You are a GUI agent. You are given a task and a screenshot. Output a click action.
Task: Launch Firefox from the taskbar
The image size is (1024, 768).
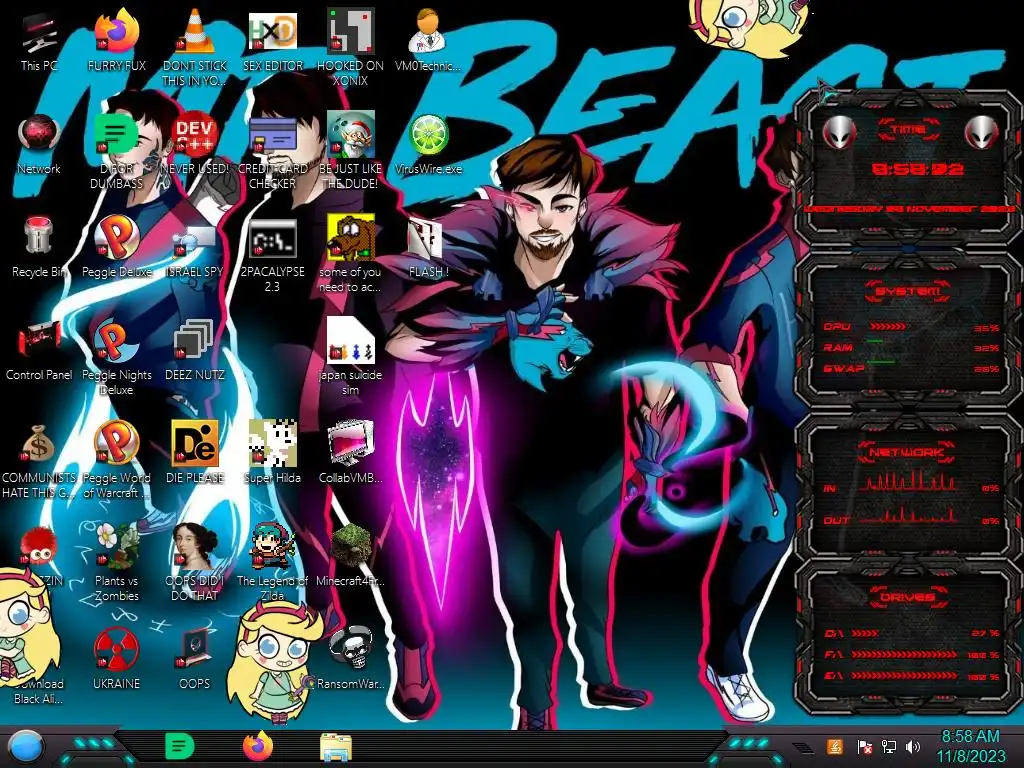(x=257, y=746)
